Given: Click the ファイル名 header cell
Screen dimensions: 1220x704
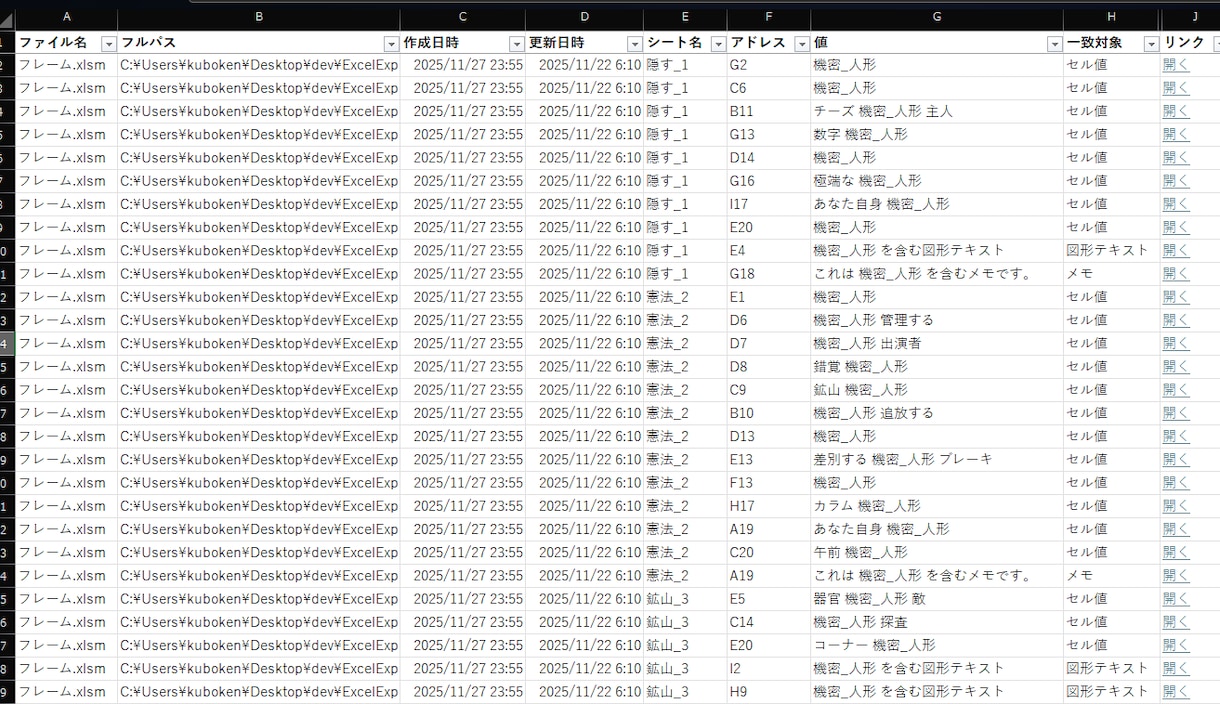Looking at the screenshot, I should coord(67,43).
